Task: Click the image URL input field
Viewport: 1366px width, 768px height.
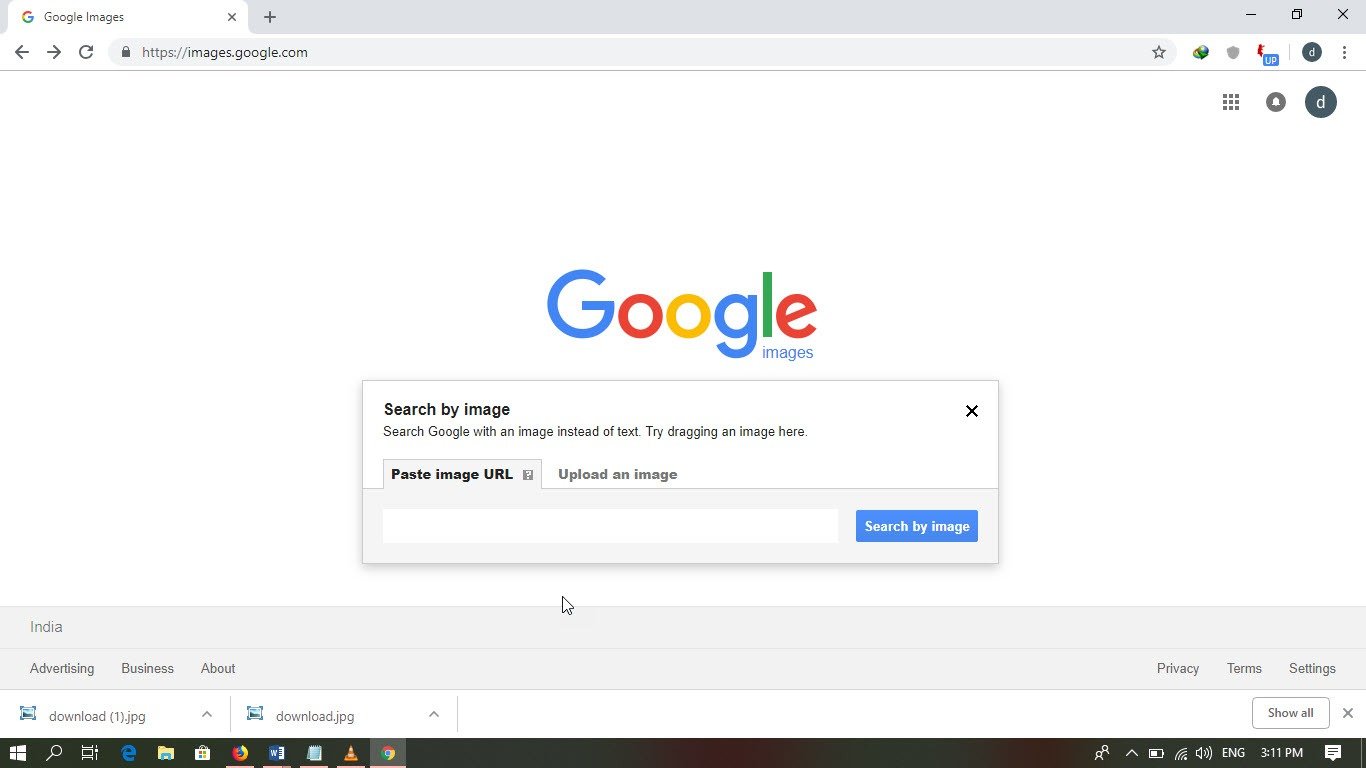Action: point(610,526)
